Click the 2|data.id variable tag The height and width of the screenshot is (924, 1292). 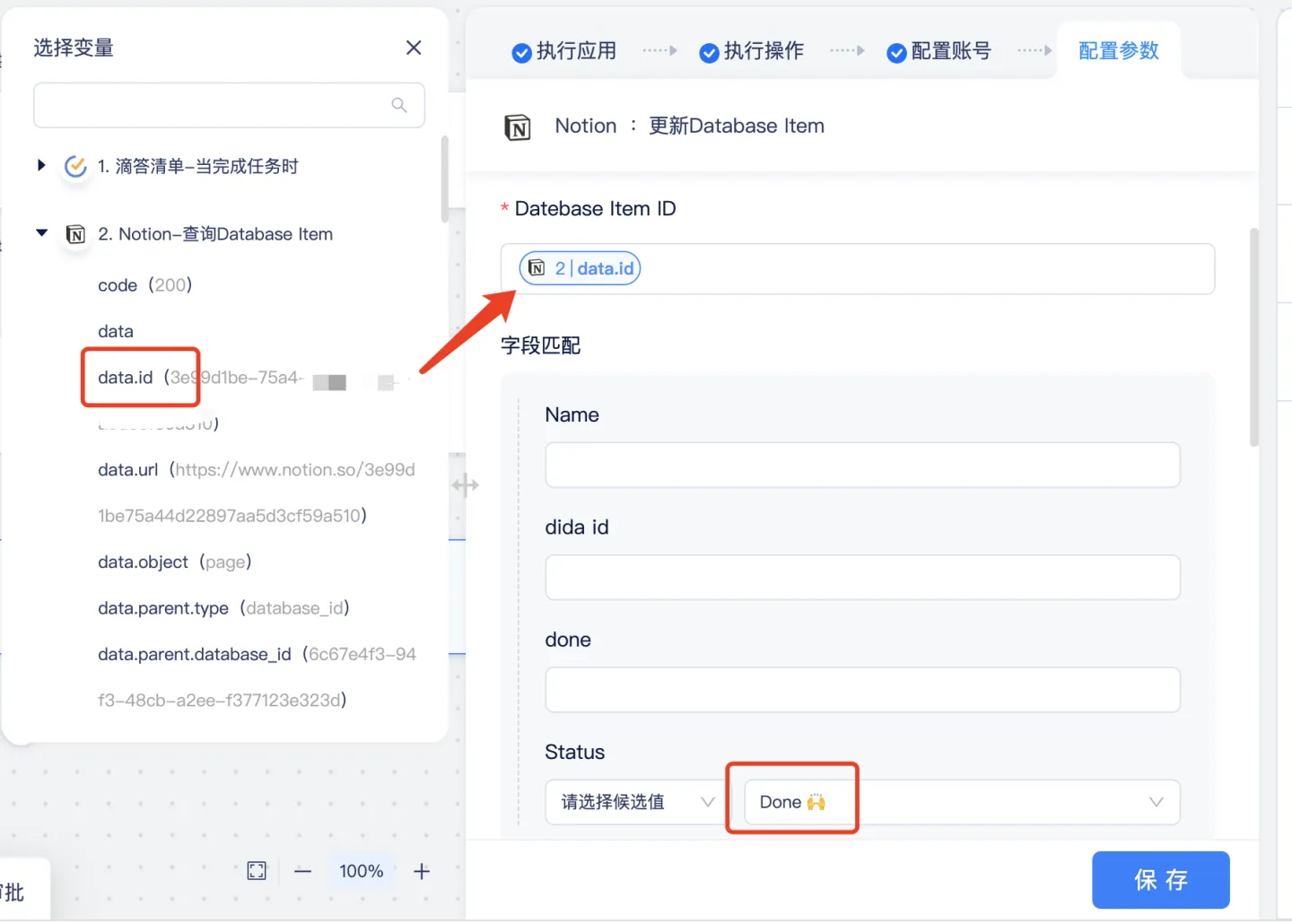581,268
